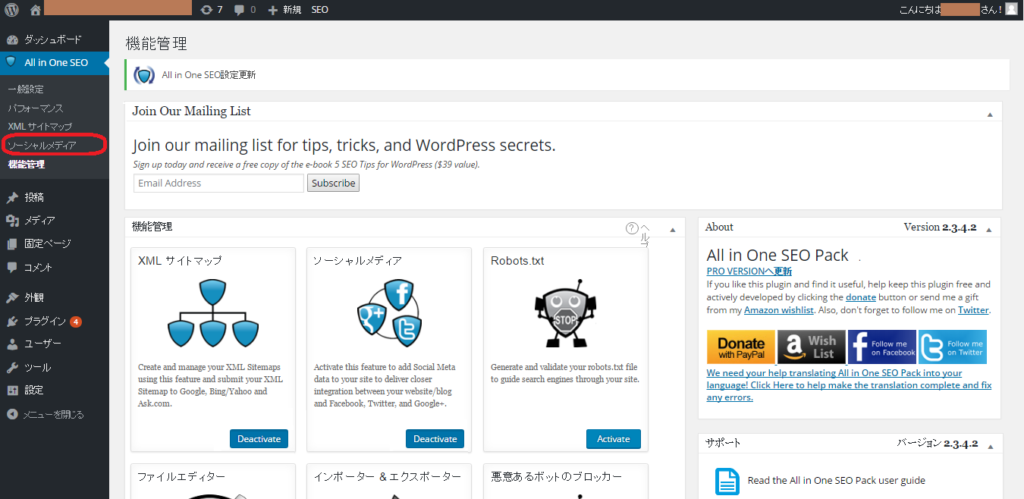Deactivate the ソーシャルメディア feature
This screenshot has width=1024, height=499.
[x=435, y=439]
